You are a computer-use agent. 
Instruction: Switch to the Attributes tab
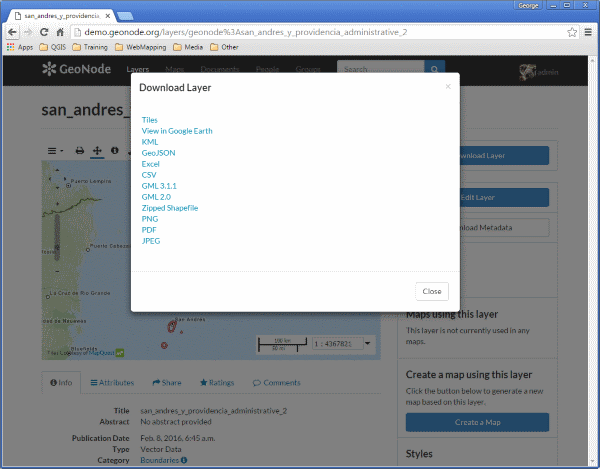point(112,383)
